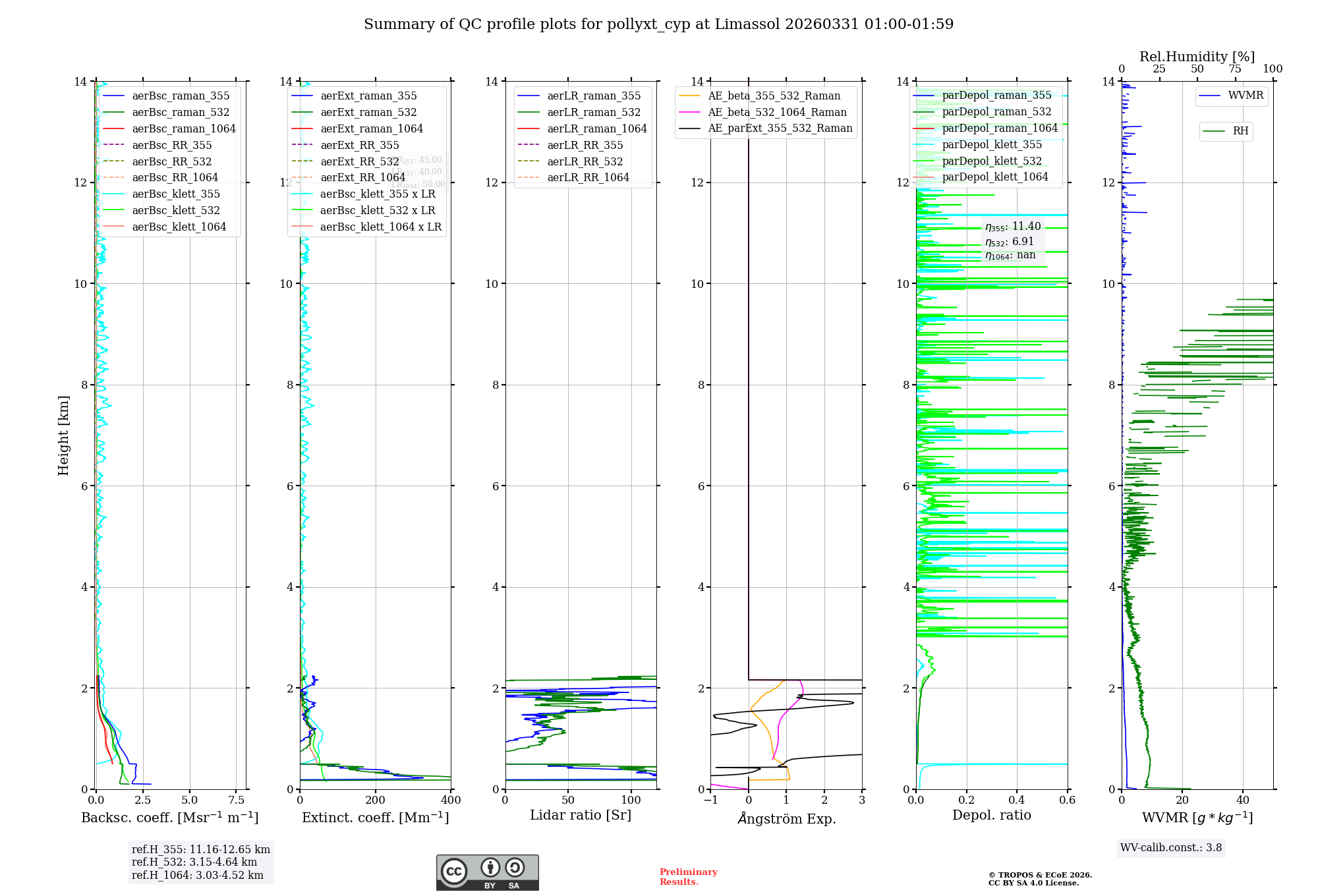The height and width of the screenshot is (896, 1318).
Task: Click the ShareAlike SA circular arrow icon
Action: (515, 868)
